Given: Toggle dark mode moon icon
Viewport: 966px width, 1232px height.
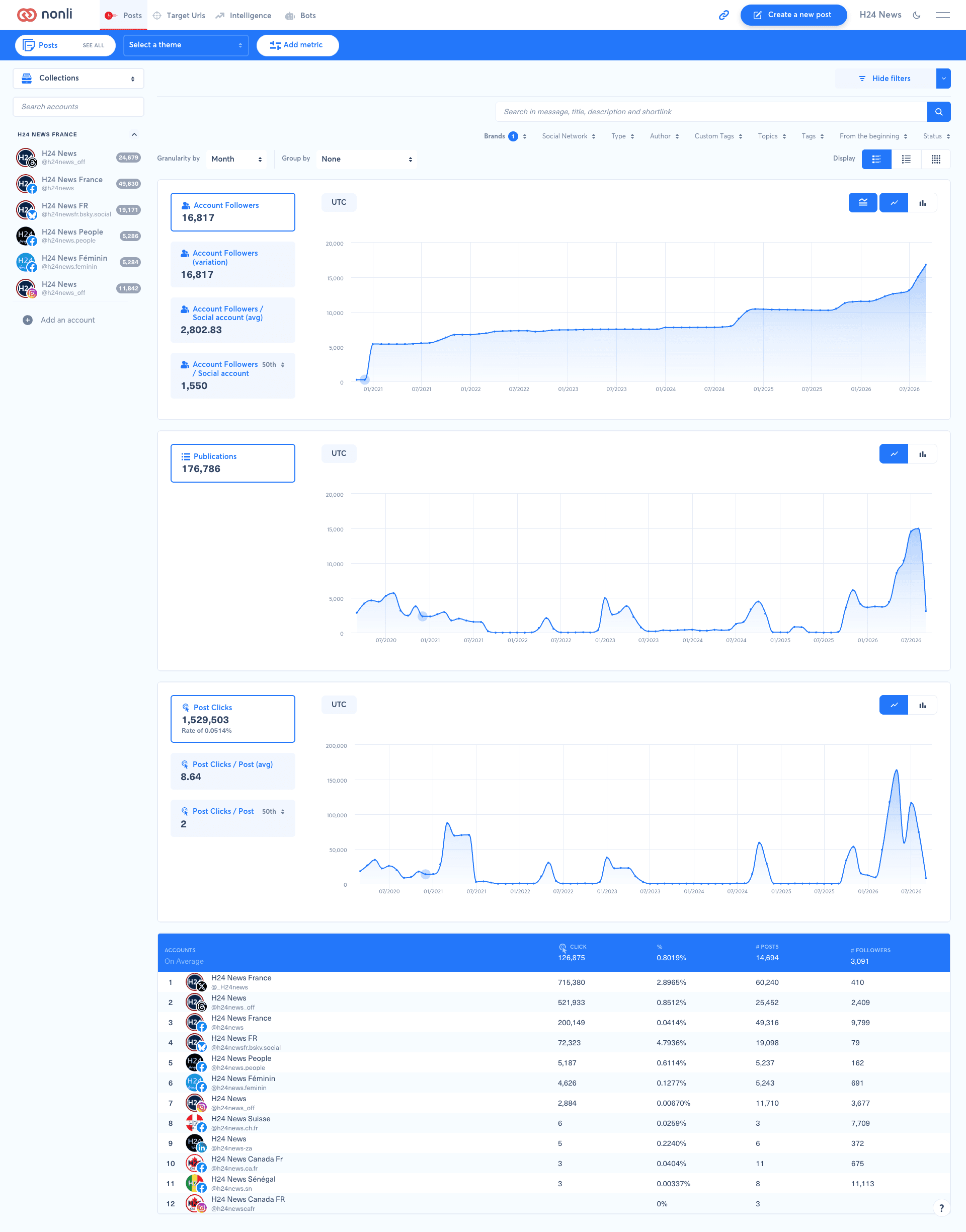Looking at the screenshot, I should pyautogui.click(x=917, y=15).
